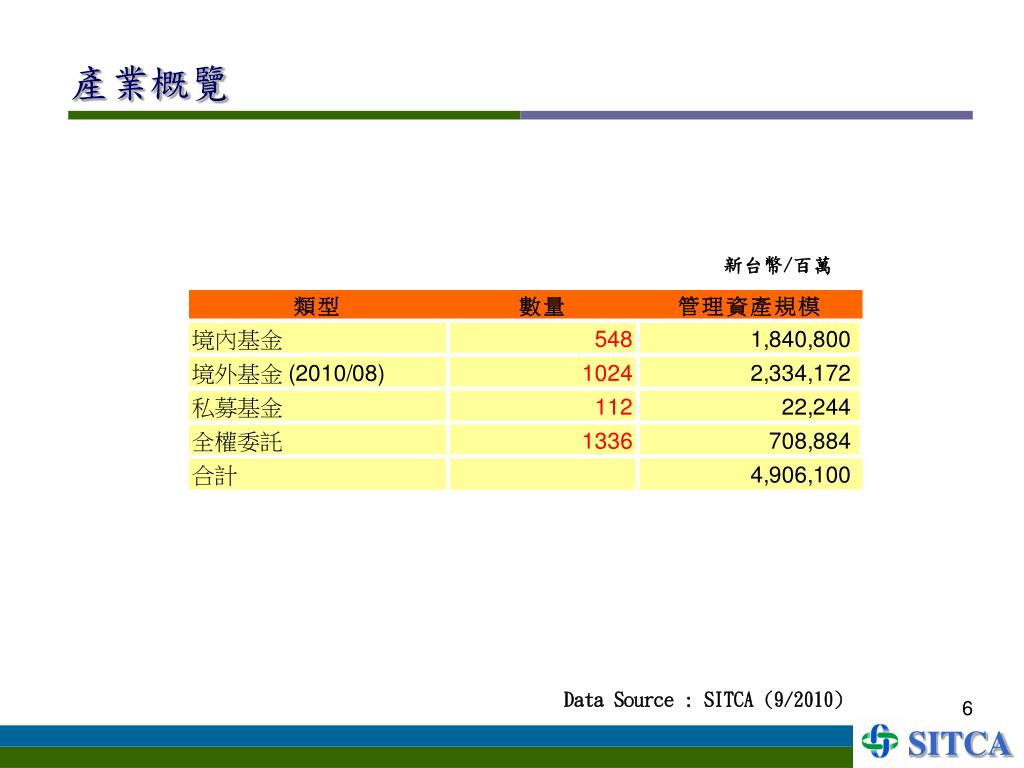Select the quantity value 1024
The height and width of the screenshot is (768, 1024).
point(607,374)
